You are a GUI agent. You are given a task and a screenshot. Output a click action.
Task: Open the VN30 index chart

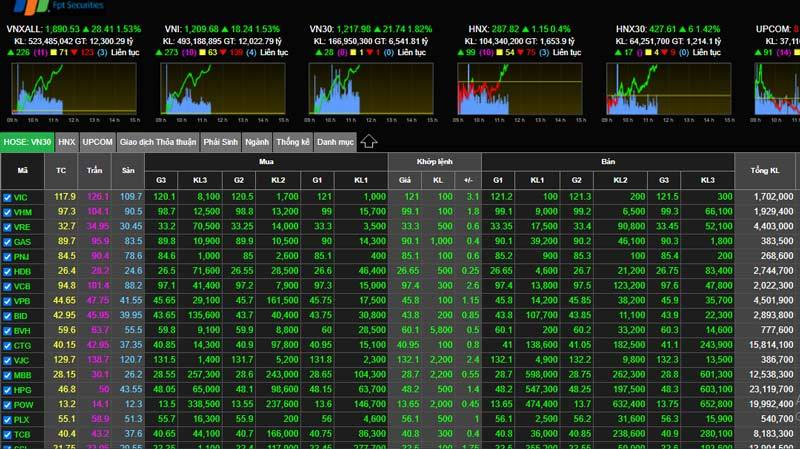click(371, 89)
